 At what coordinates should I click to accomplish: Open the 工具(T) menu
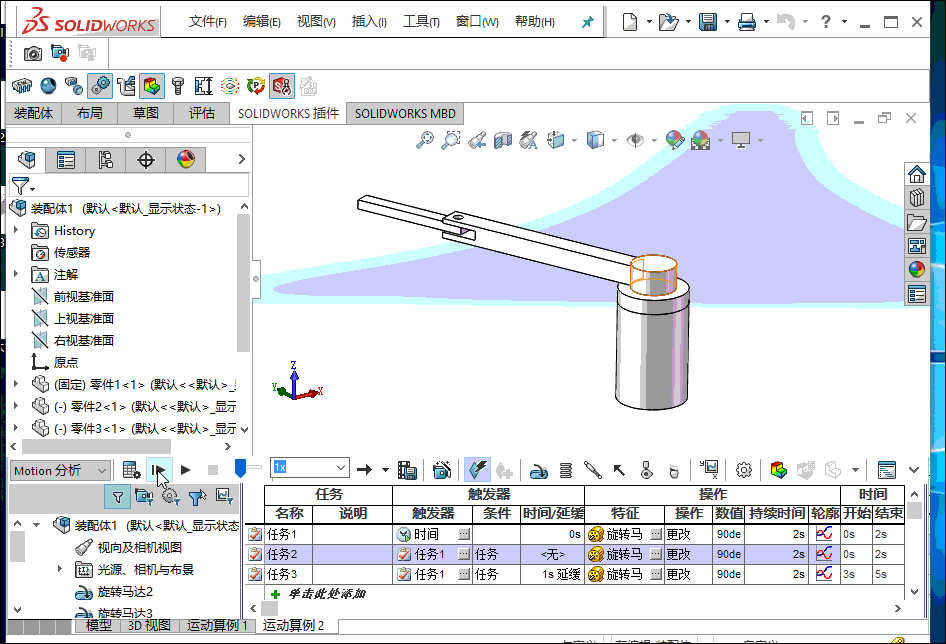tap(421, 22)
